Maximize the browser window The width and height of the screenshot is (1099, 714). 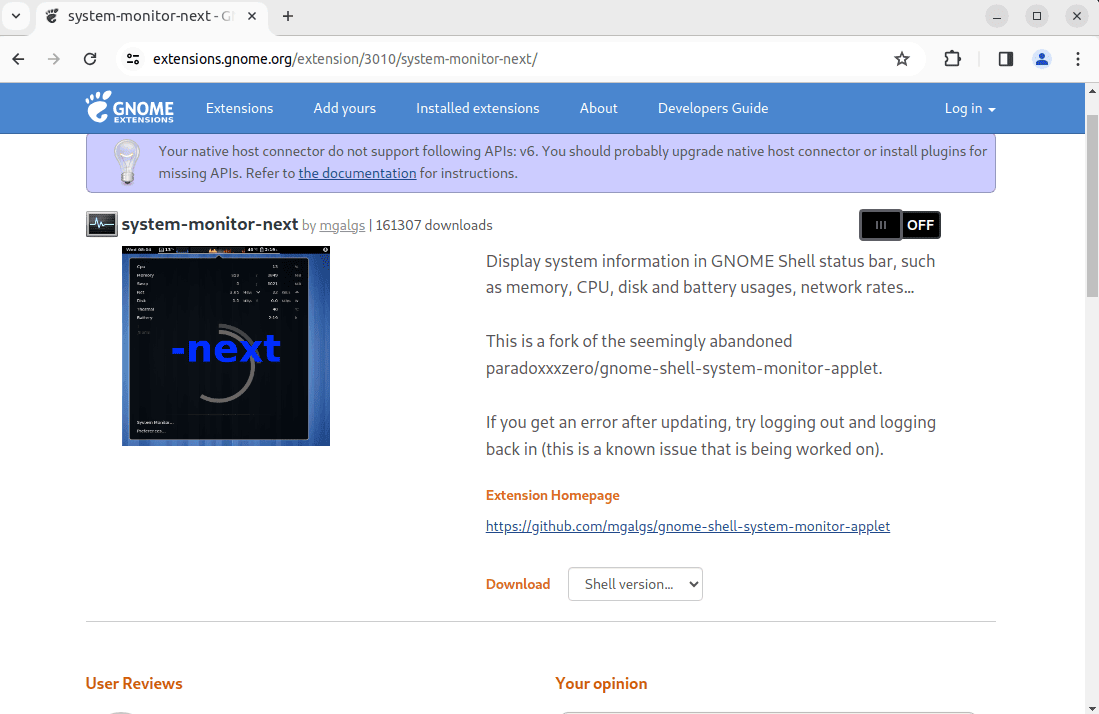point(1037,16)
